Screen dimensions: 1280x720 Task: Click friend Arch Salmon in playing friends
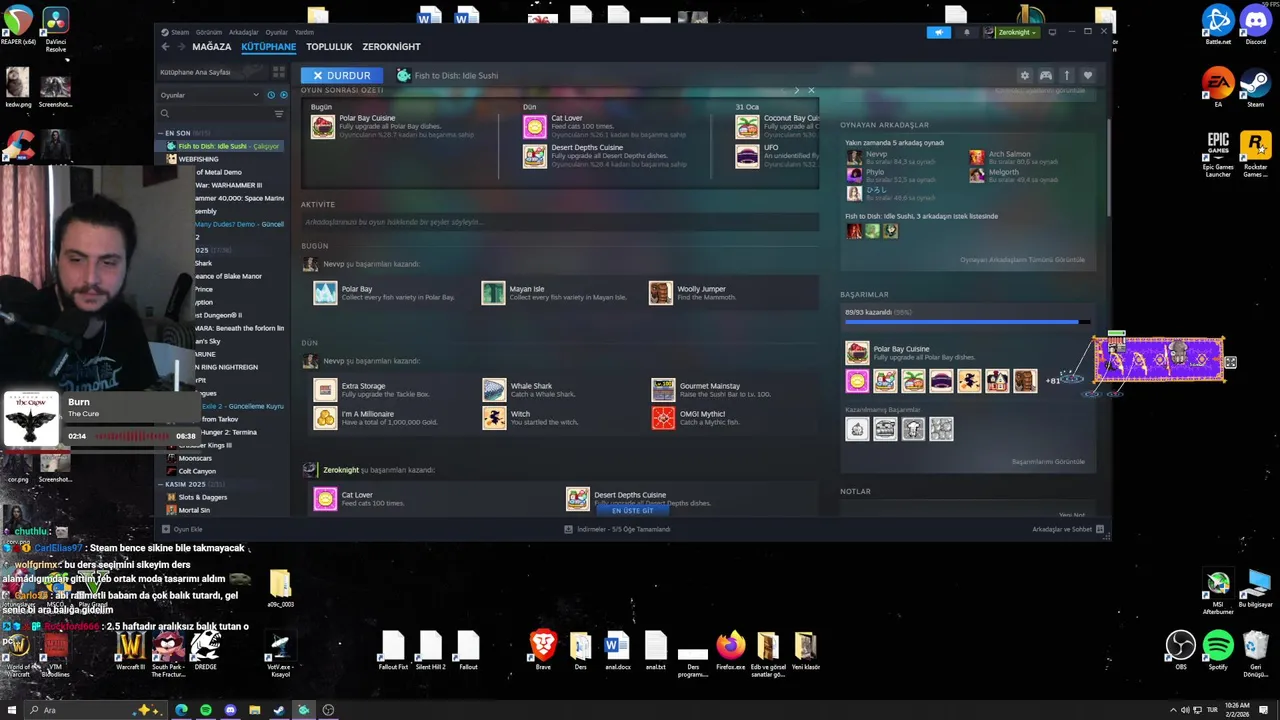tap(1009, 154)
